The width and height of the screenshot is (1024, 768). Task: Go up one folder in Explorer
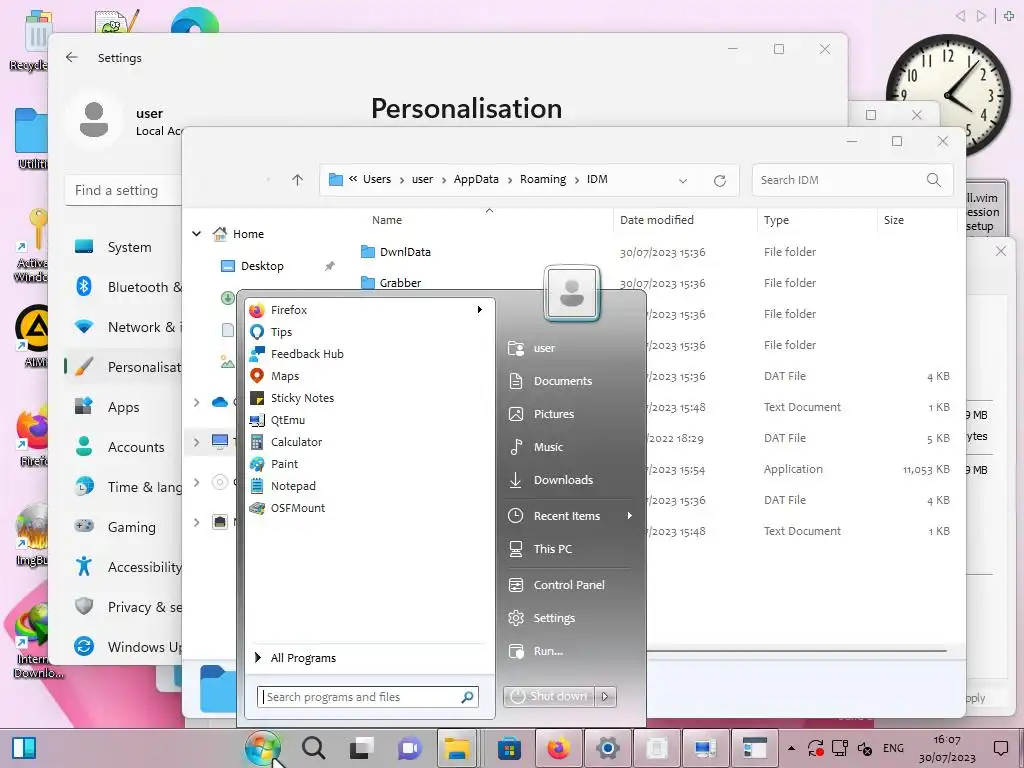pos(297,180)
